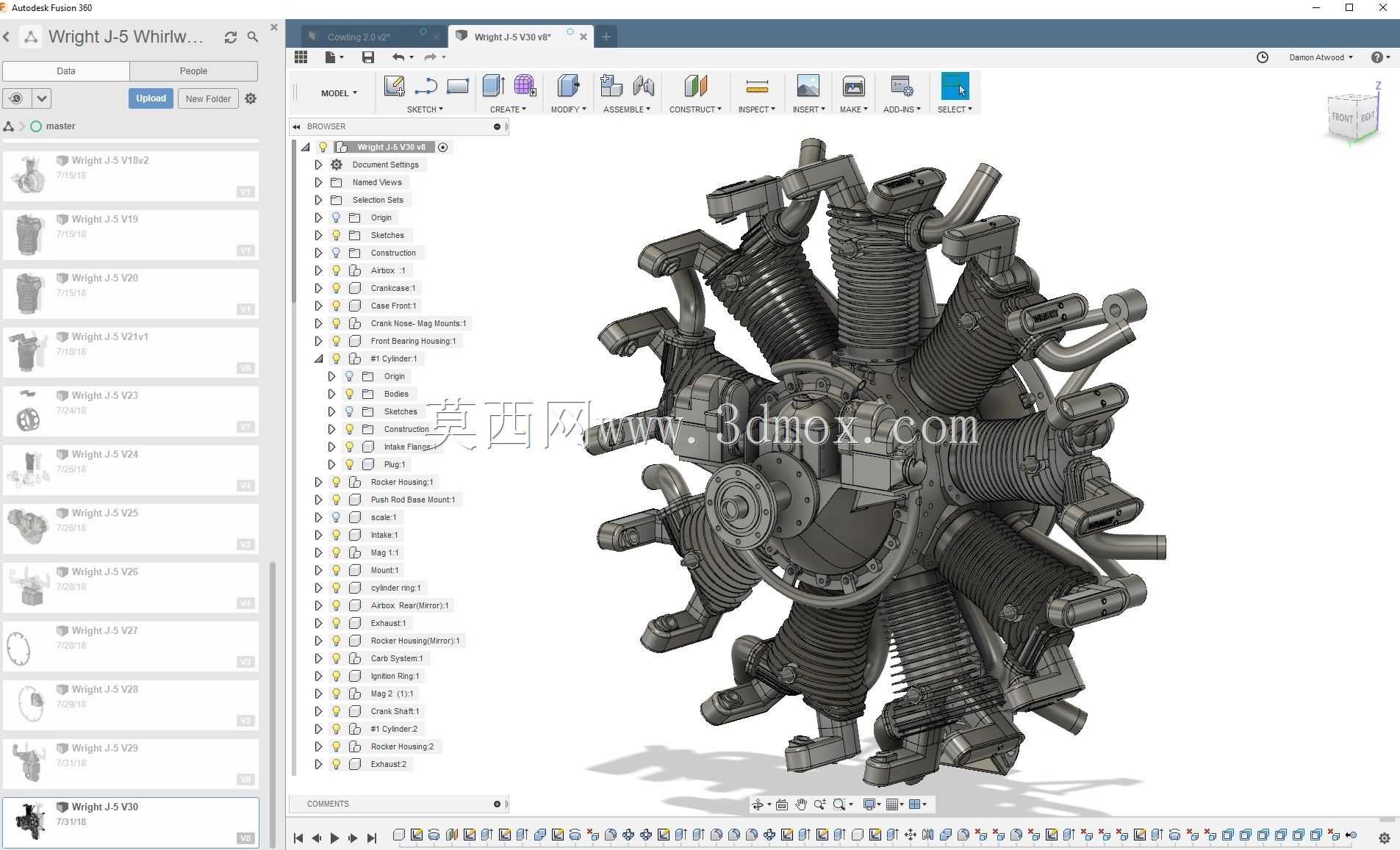Select the Rectangle sketch tool icon

point(457,87)
